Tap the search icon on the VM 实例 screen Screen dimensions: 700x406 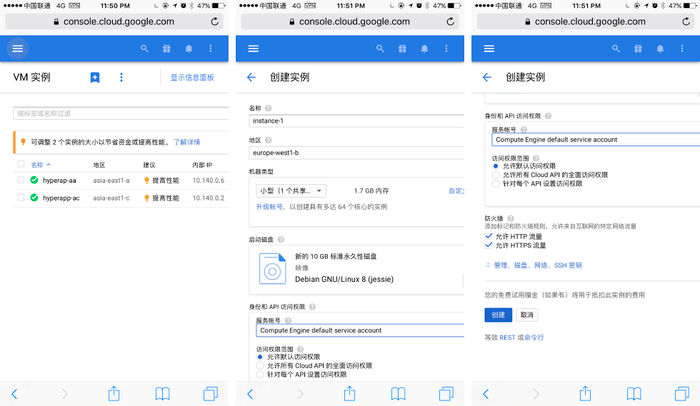144,48
